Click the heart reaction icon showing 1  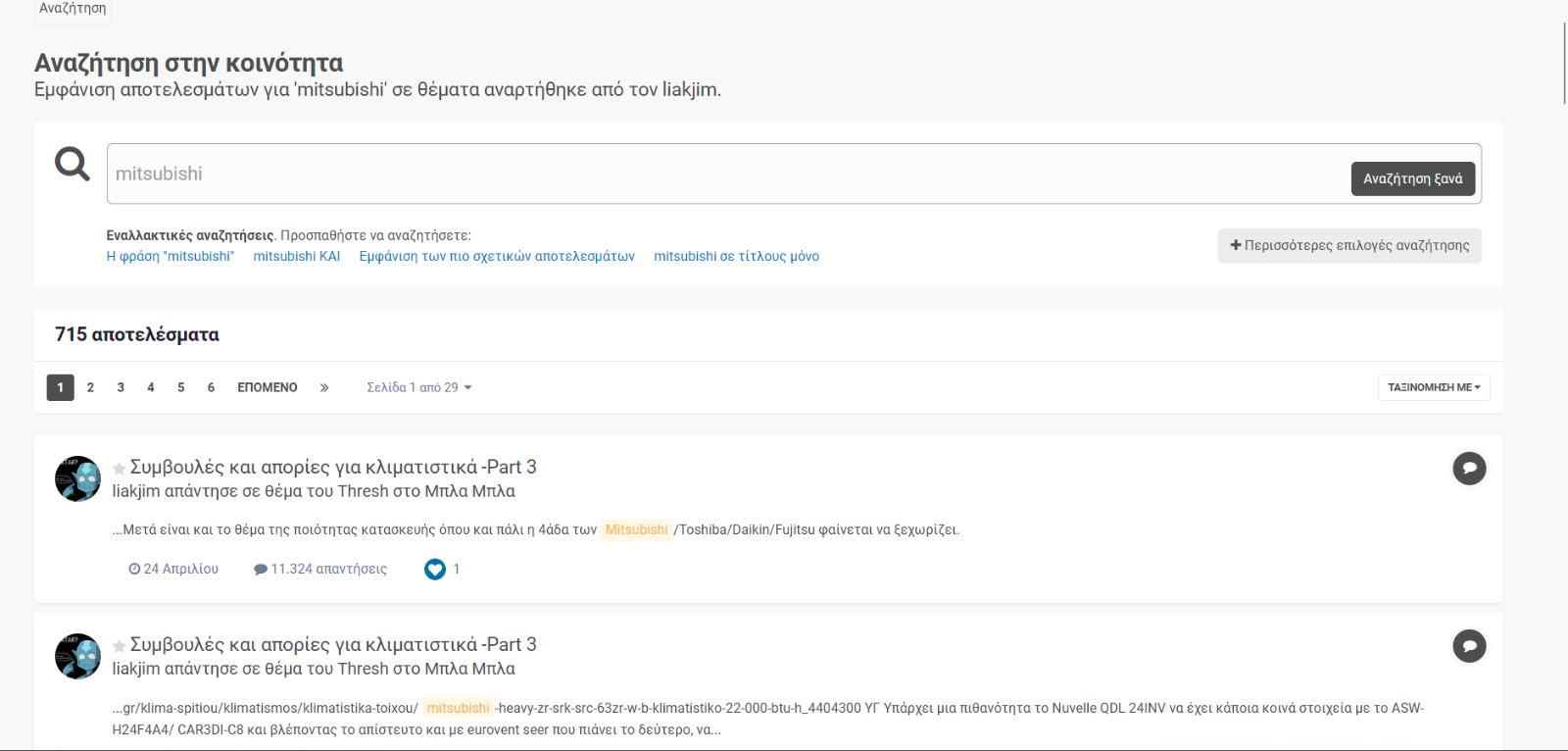click(435, 569)
